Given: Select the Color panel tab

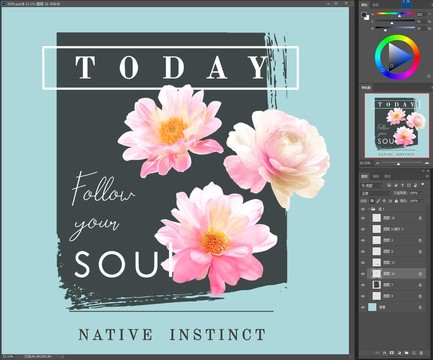Looking at the screenshot, I should [x=364, y=5].
